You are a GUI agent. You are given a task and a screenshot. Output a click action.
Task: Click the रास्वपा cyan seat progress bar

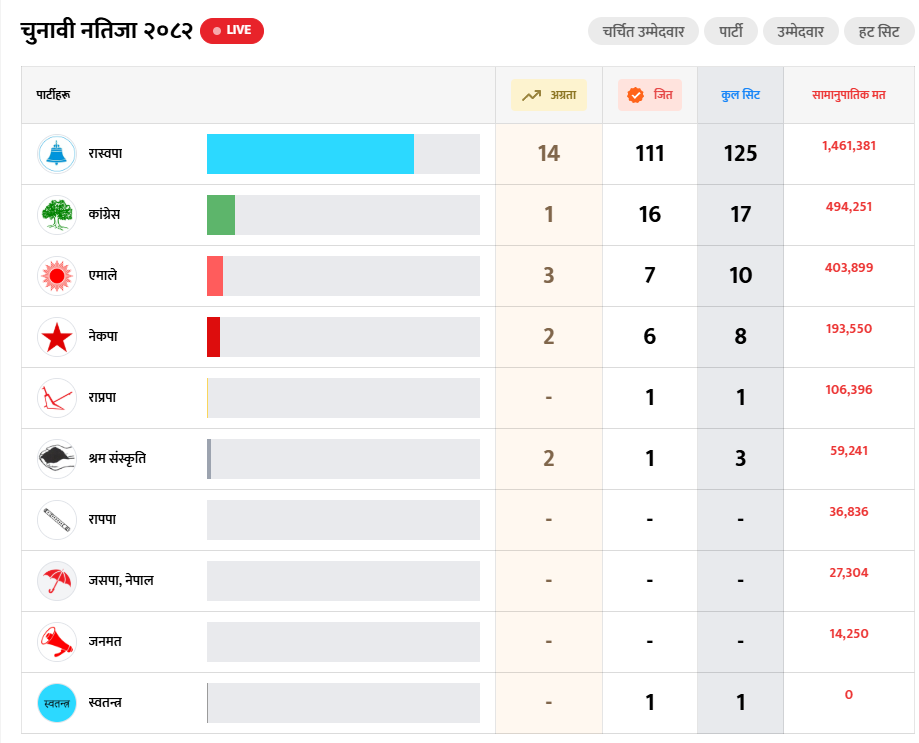click(310, 154)
